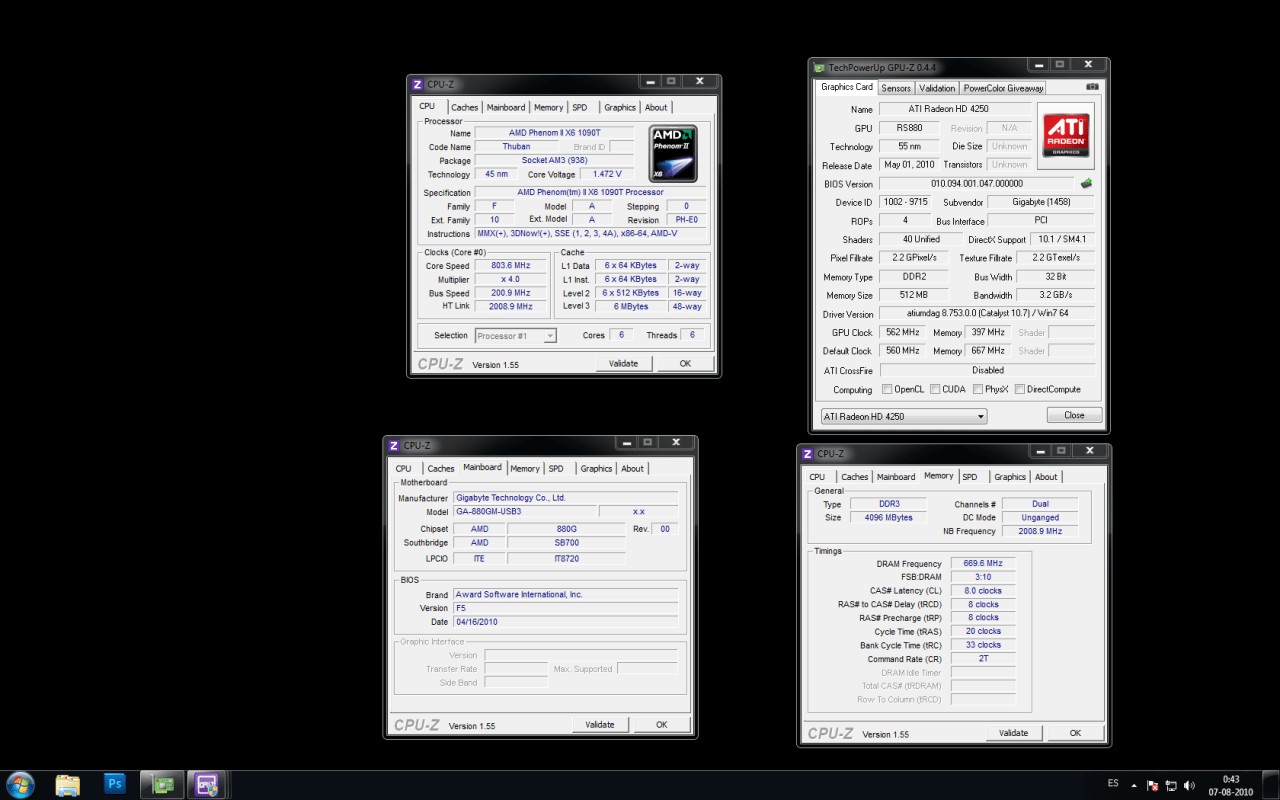Switch to CPU-Z via its taskbar icon
Viewport: 1280px width, 800px height.
[x=207, y=784]
